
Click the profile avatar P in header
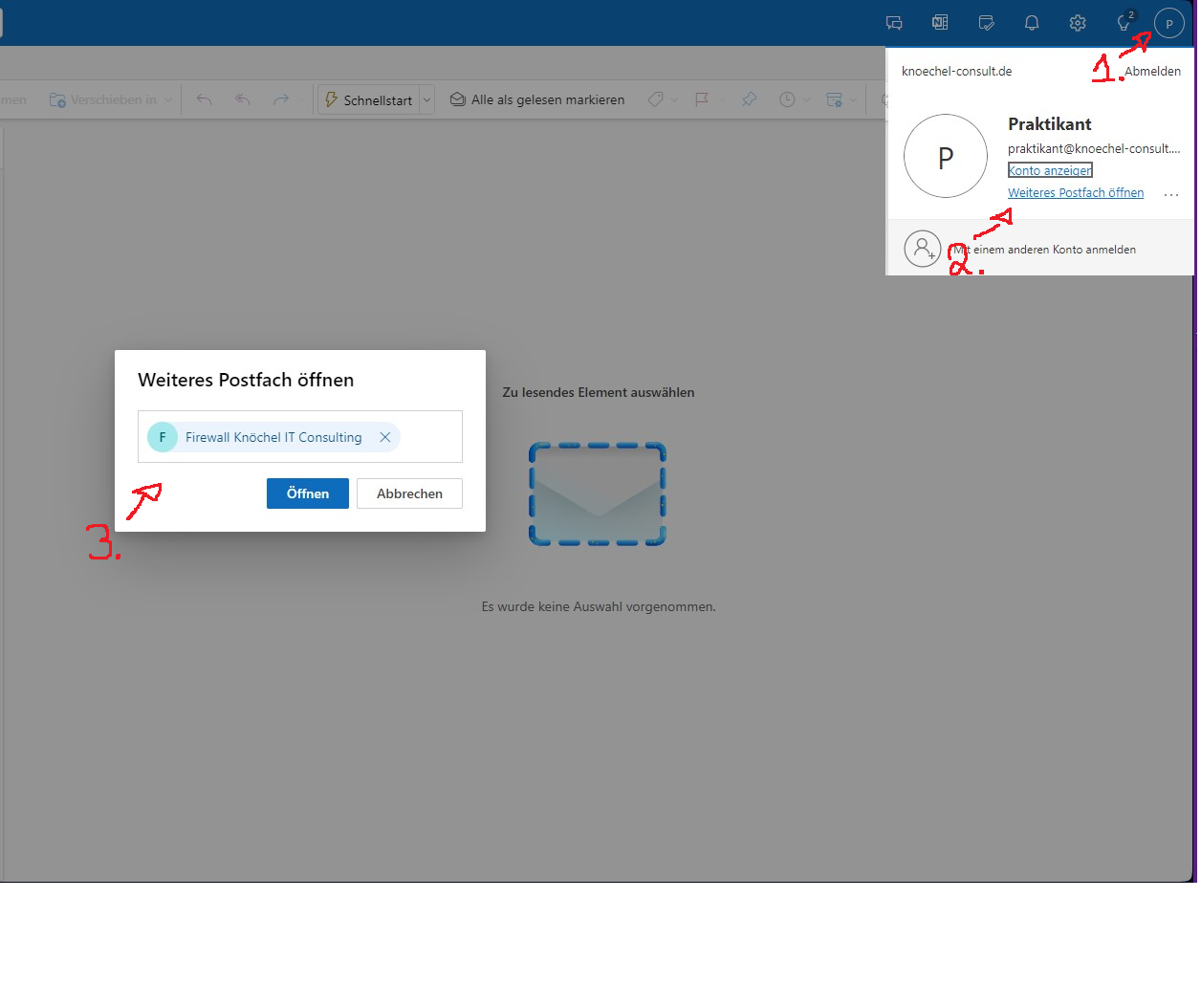[x=1168, y=23]
